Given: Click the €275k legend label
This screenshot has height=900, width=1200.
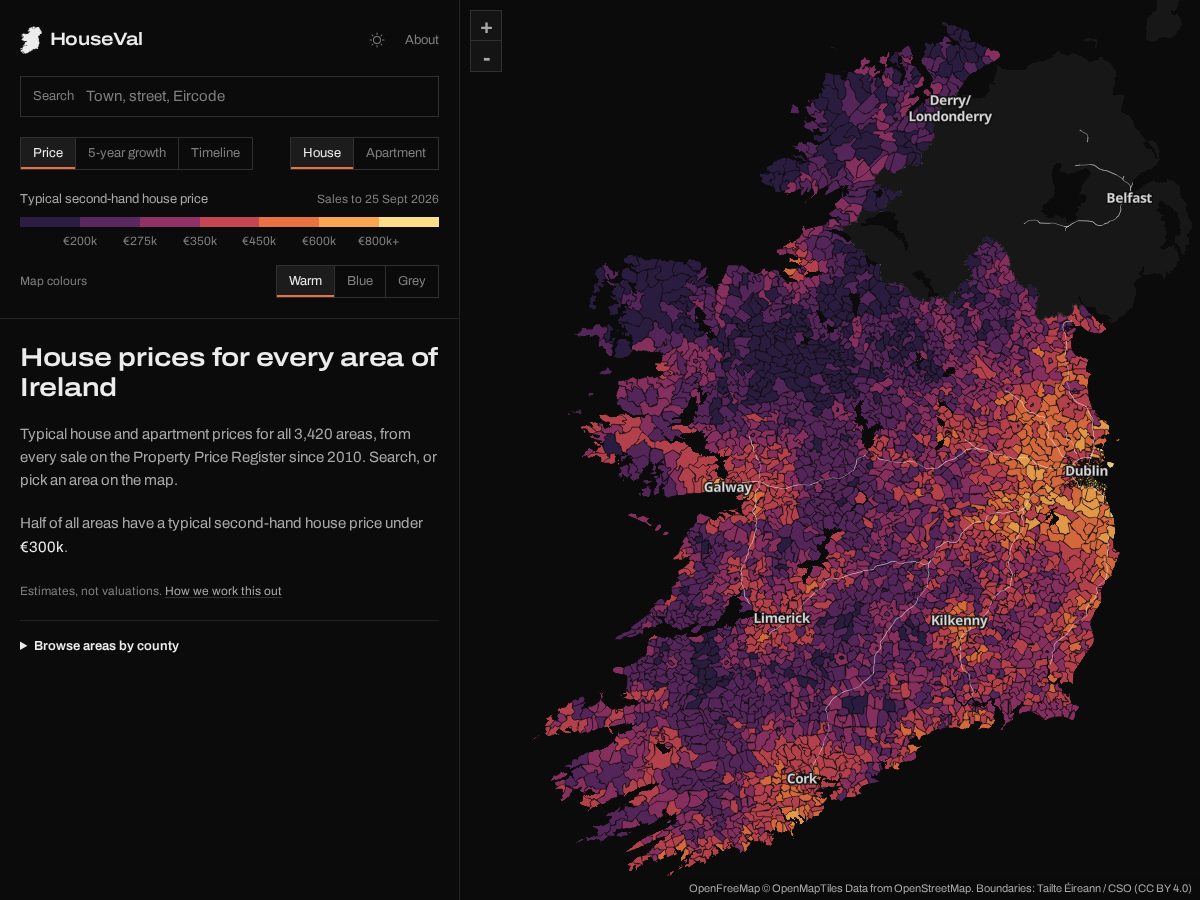Looking at the screenshot, I should click(140, 241).
